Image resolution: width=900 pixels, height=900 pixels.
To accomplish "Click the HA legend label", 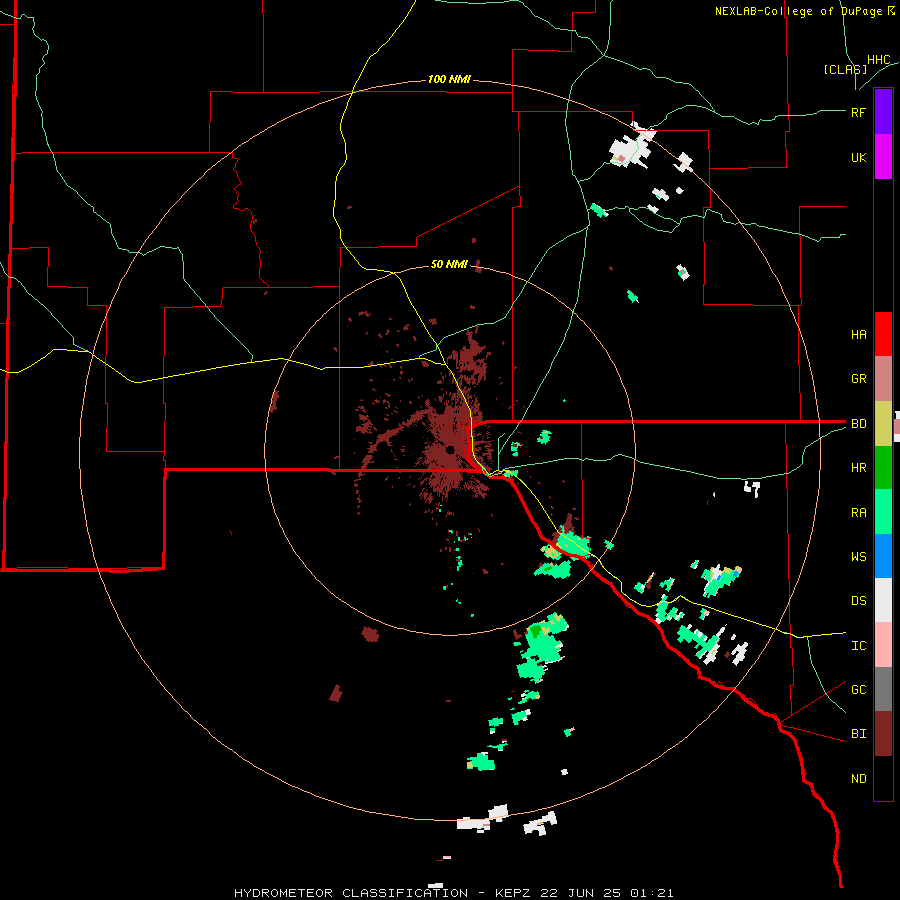I will (x=858, y=335).
